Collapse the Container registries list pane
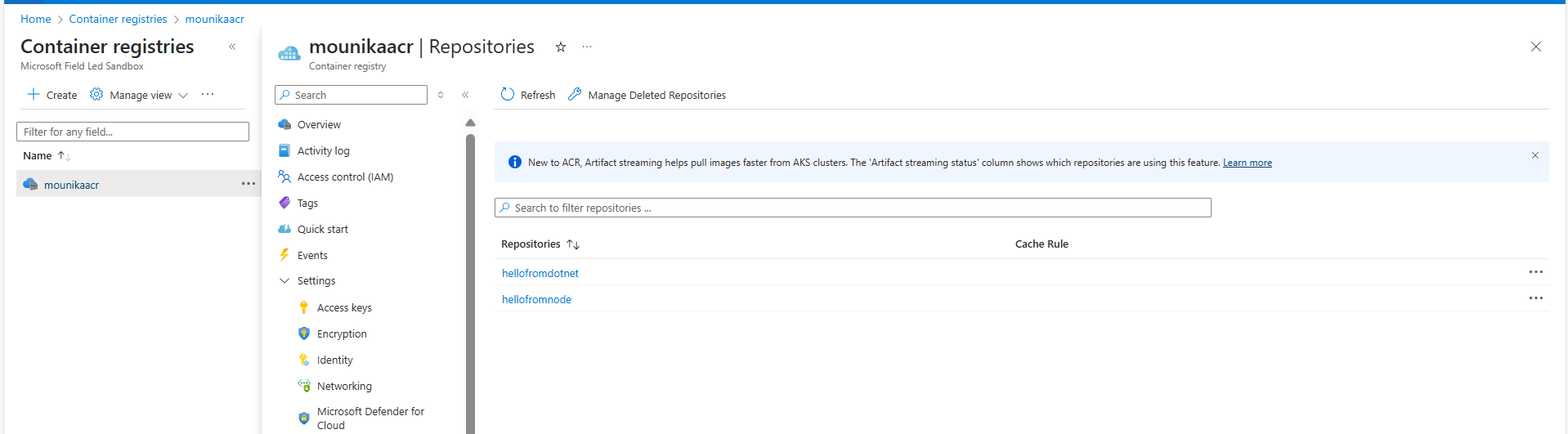The height and width of the screenshot is (434, 1568). [232, 47]
